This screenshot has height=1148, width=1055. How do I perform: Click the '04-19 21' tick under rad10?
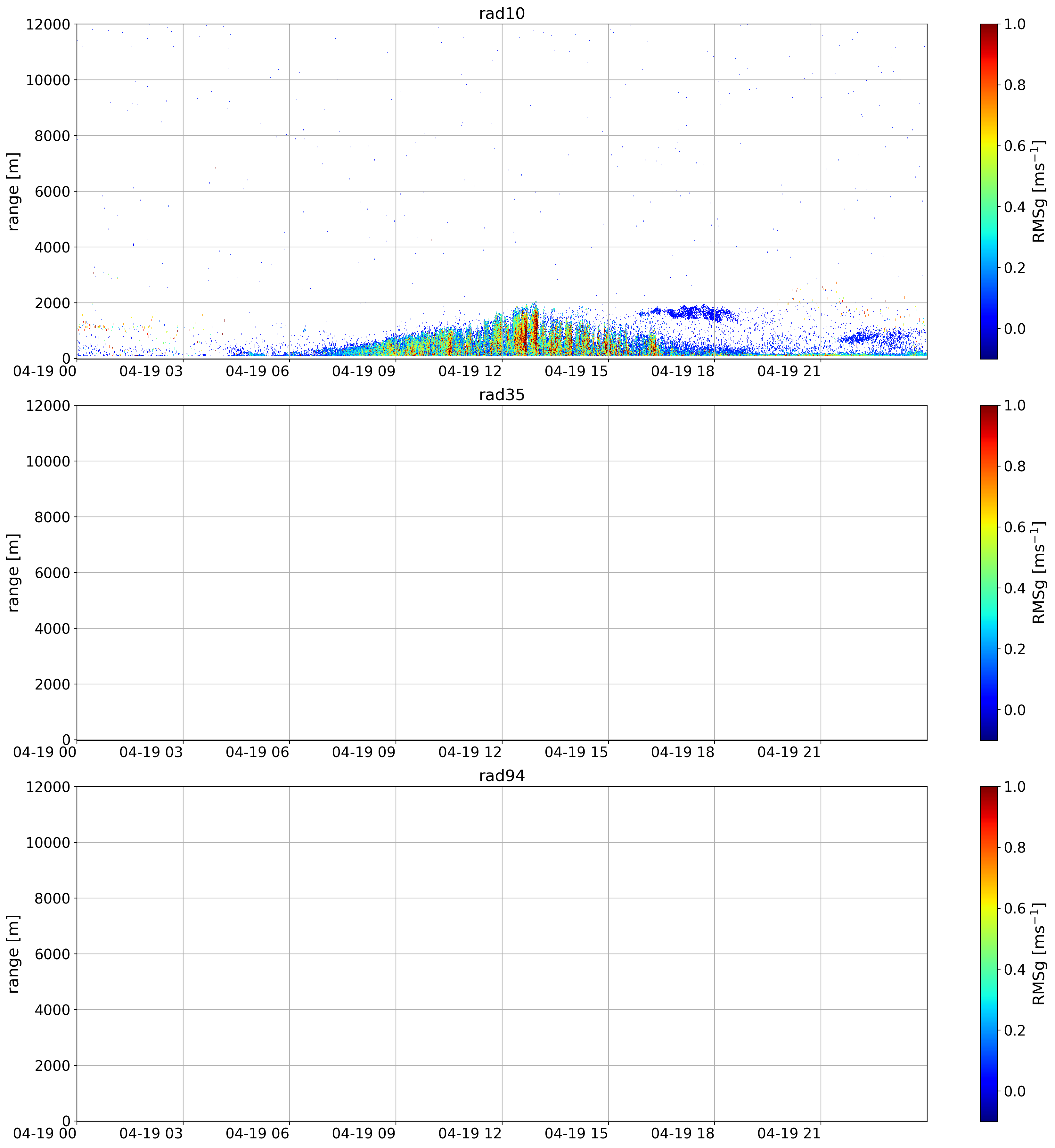click(789, 371)
